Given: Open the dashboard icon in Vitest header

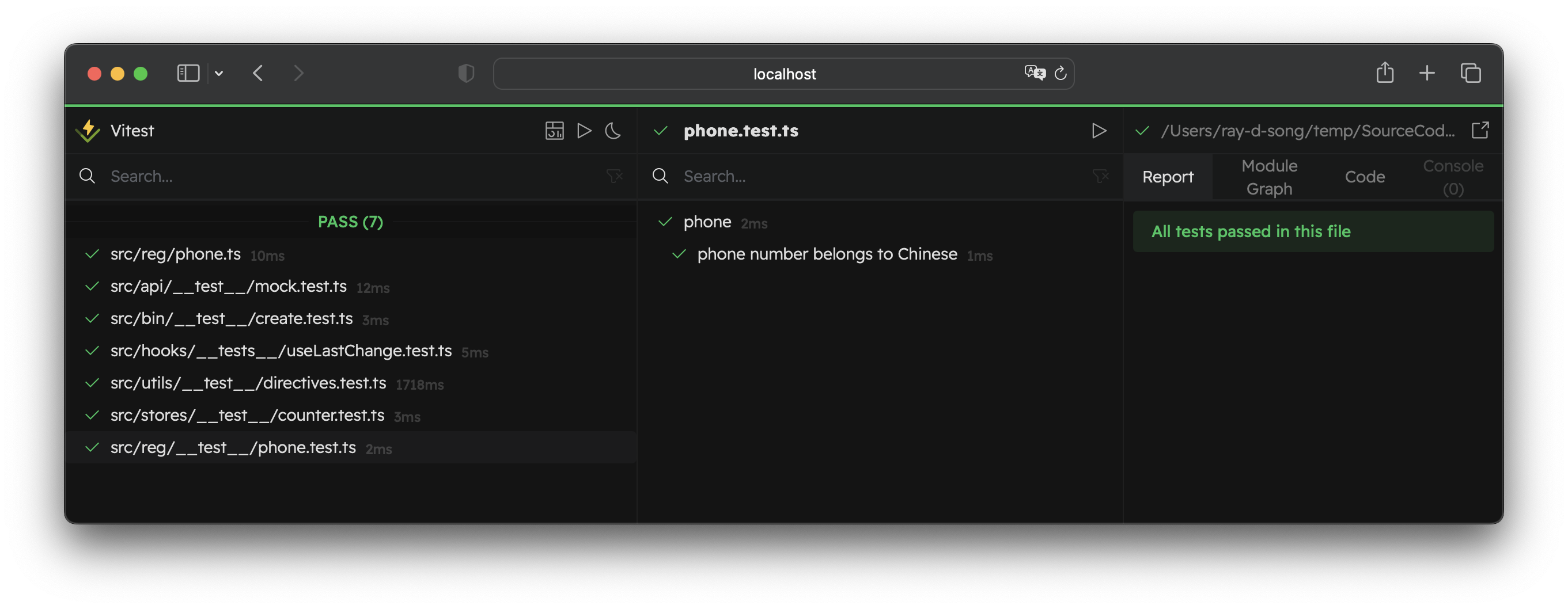Looking at the screenshot, I should coord(554,131).
